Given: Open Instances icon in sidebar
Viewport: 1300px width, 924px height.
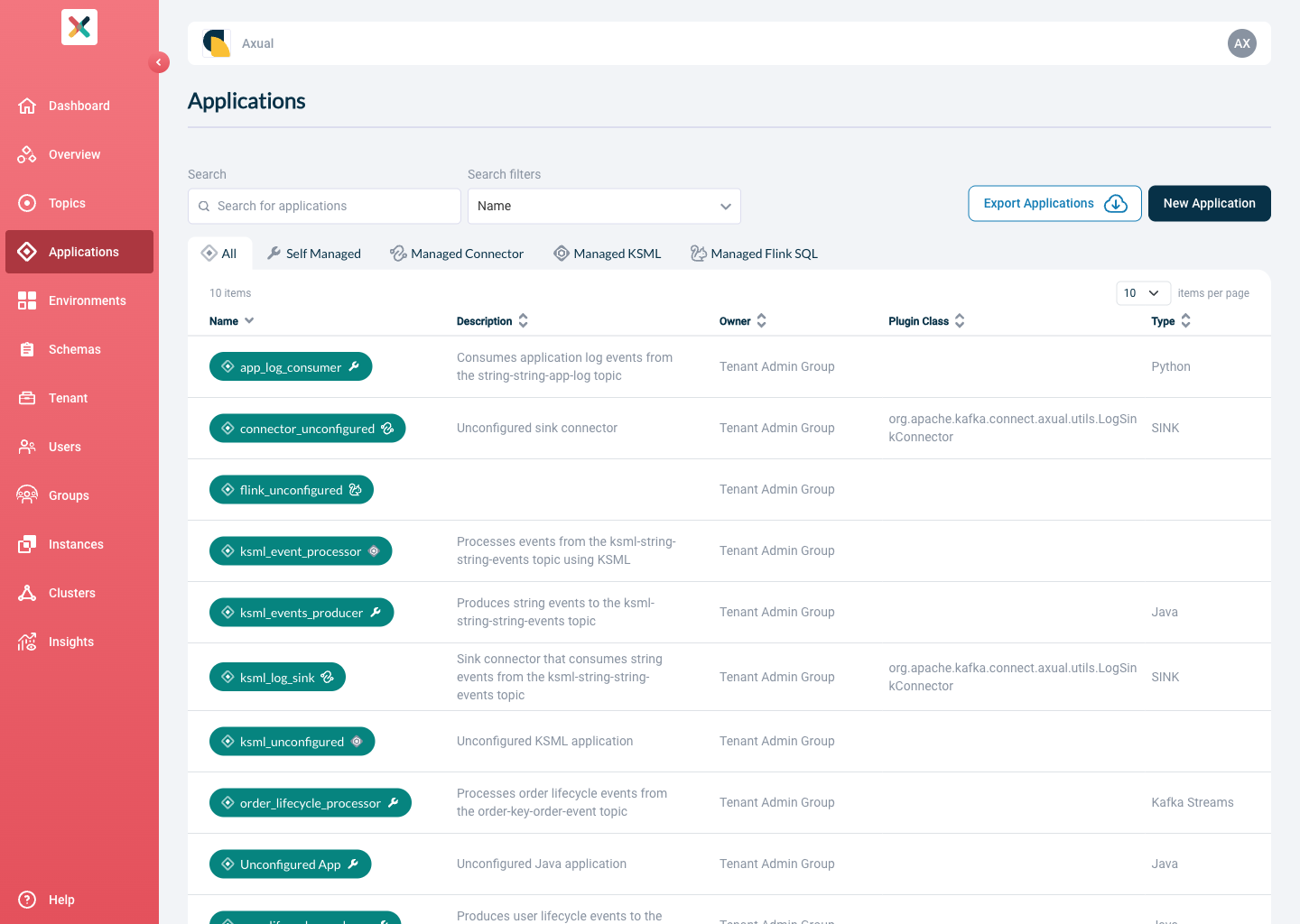Looking at the screenshot, I should [x=27, y=544].
